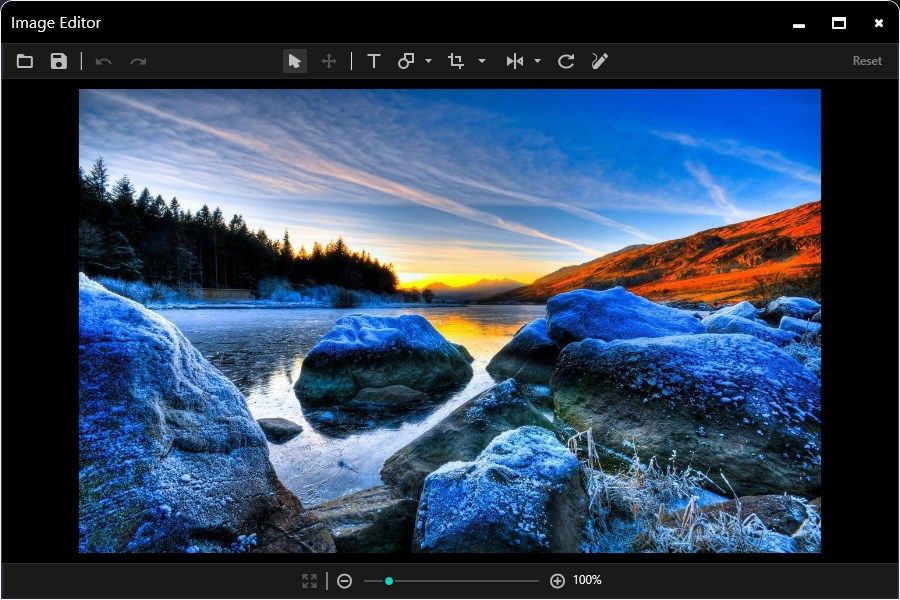900x600 pixels.
Task: Maximize the Image Editor window
Action: pos(839,23)
